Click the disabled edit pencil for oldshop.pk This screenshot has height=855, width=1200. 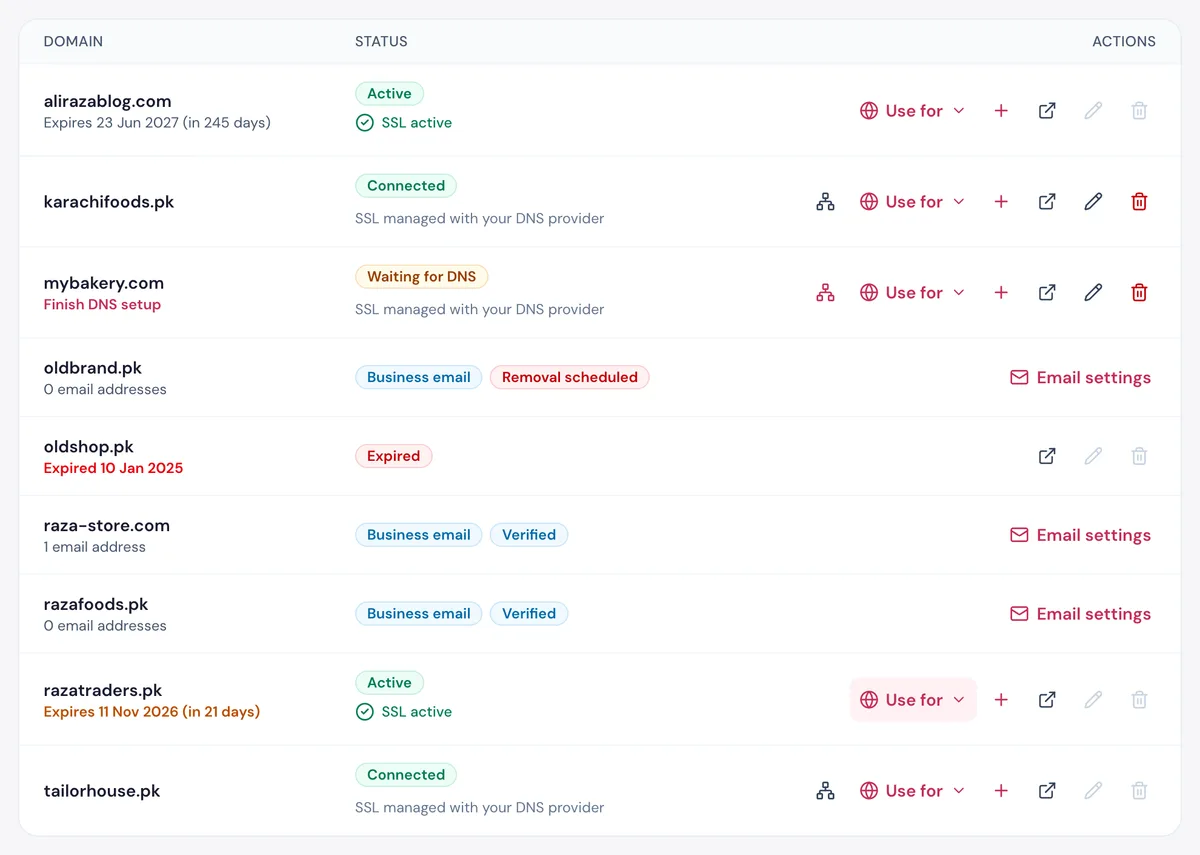click(x=1093, y=456)
